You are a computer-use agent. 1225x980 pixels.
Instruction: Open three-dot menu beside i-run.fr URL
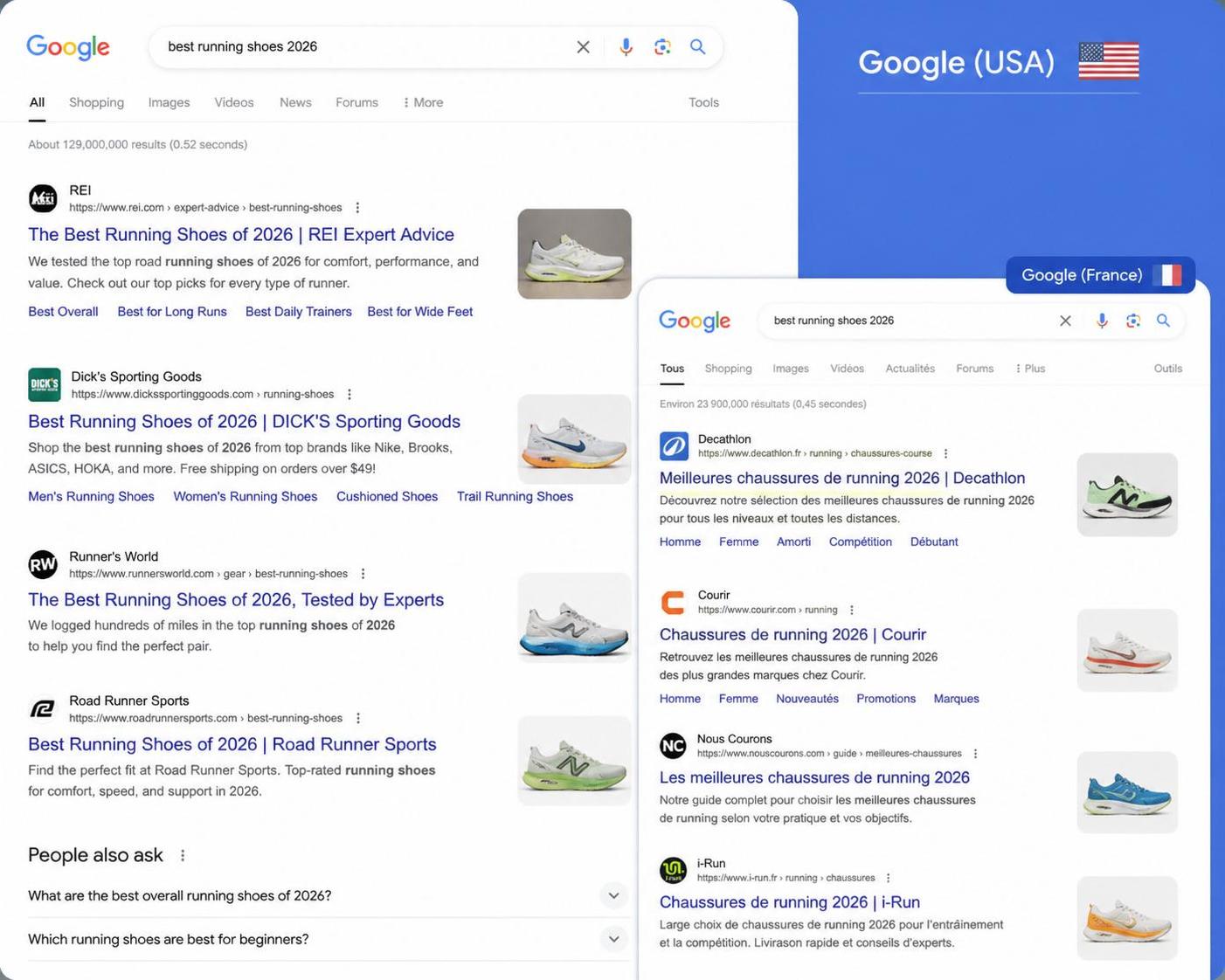pos(888,879)
